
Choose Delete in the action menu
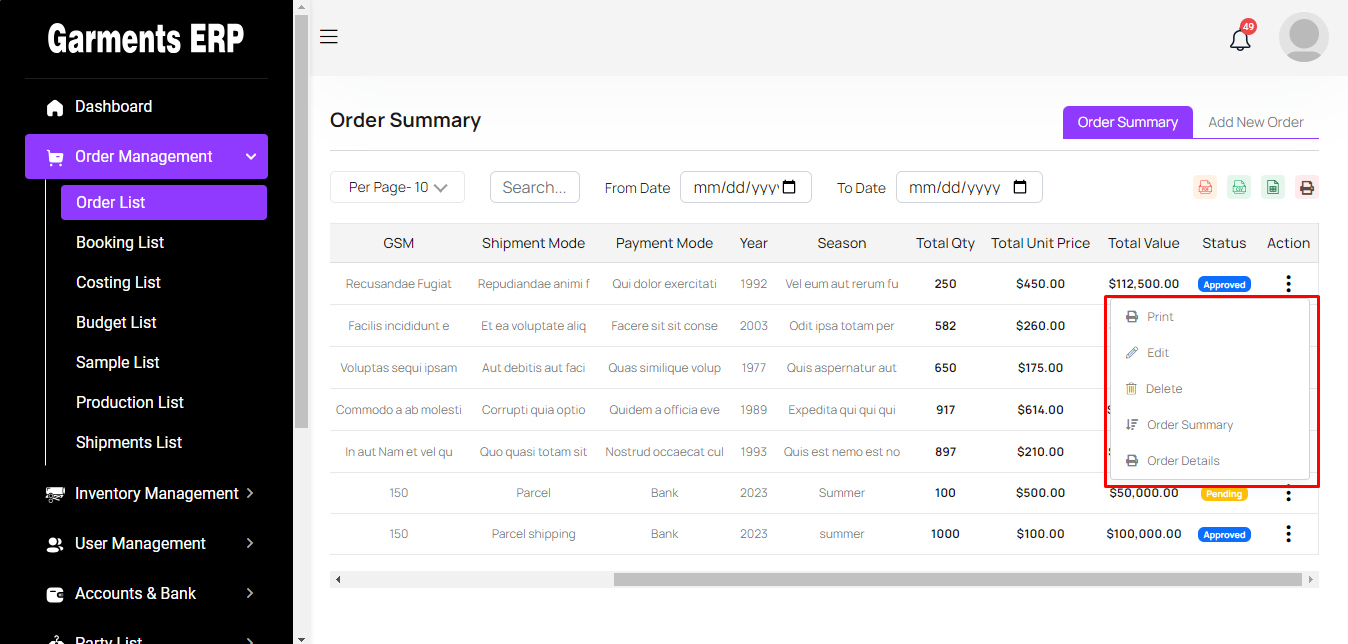1163,389
